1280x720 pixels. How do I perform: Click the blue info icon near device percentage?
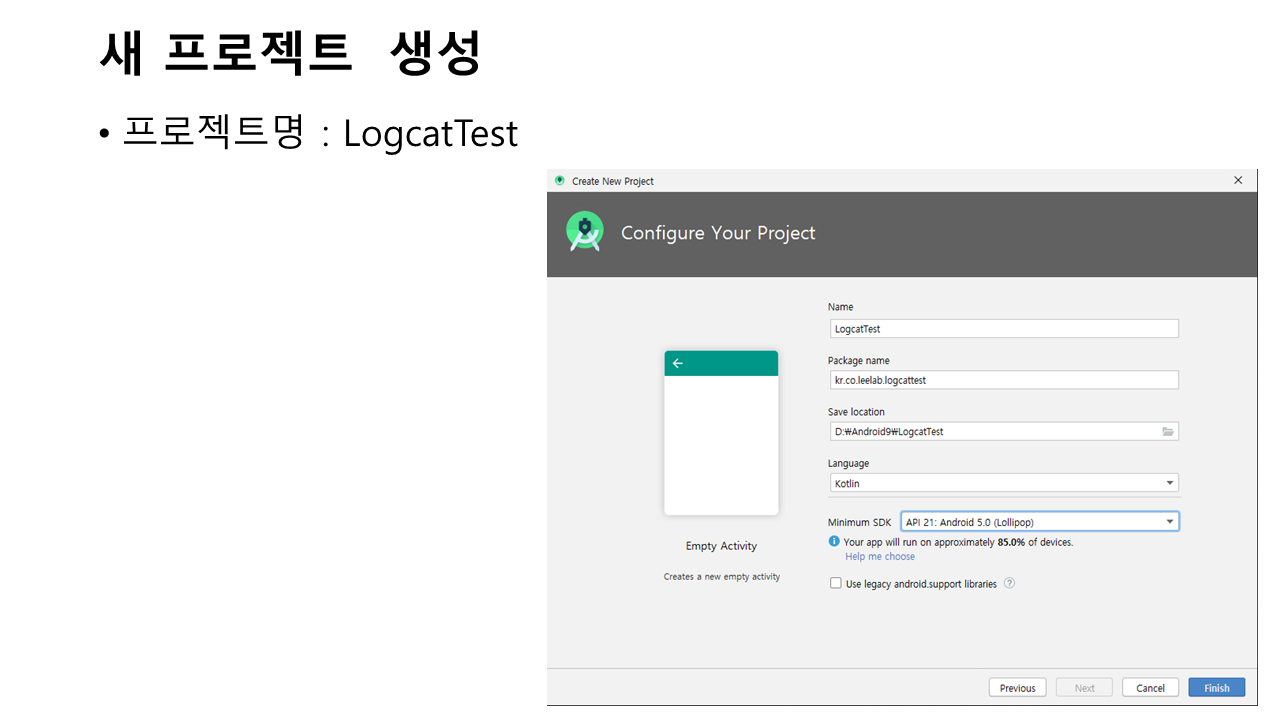[834, 542]
